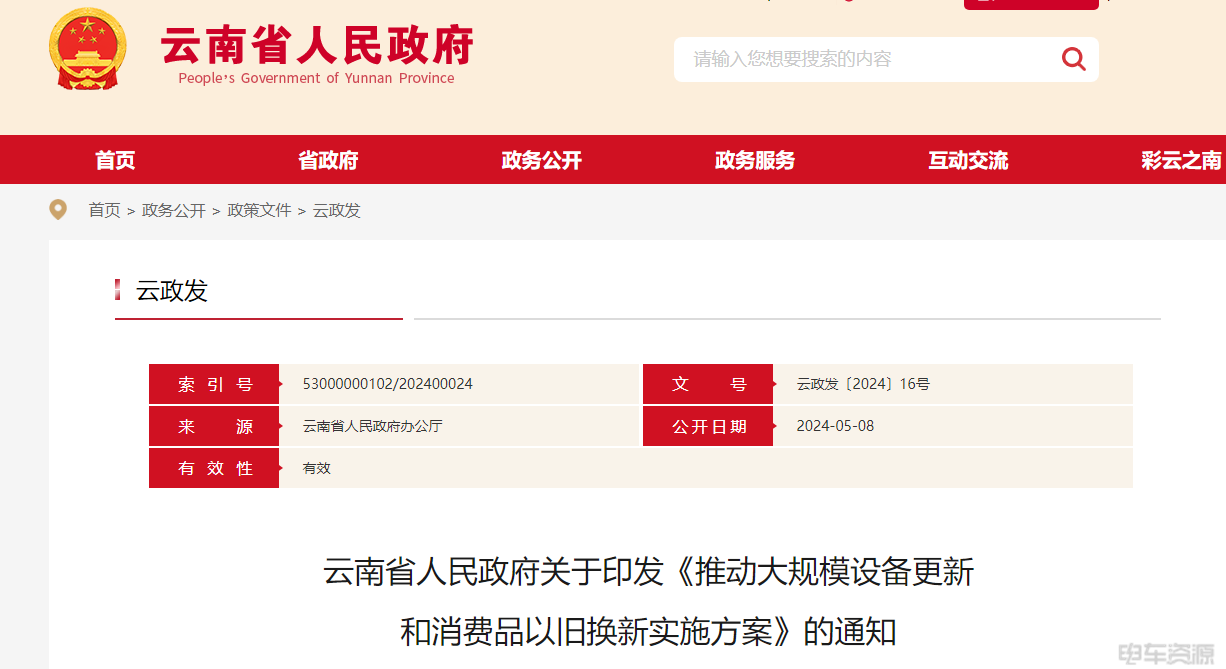Open the 省政府 navigation menu item
The width and height of the screenshot is (1226, 669).
(x=328, y=160)
